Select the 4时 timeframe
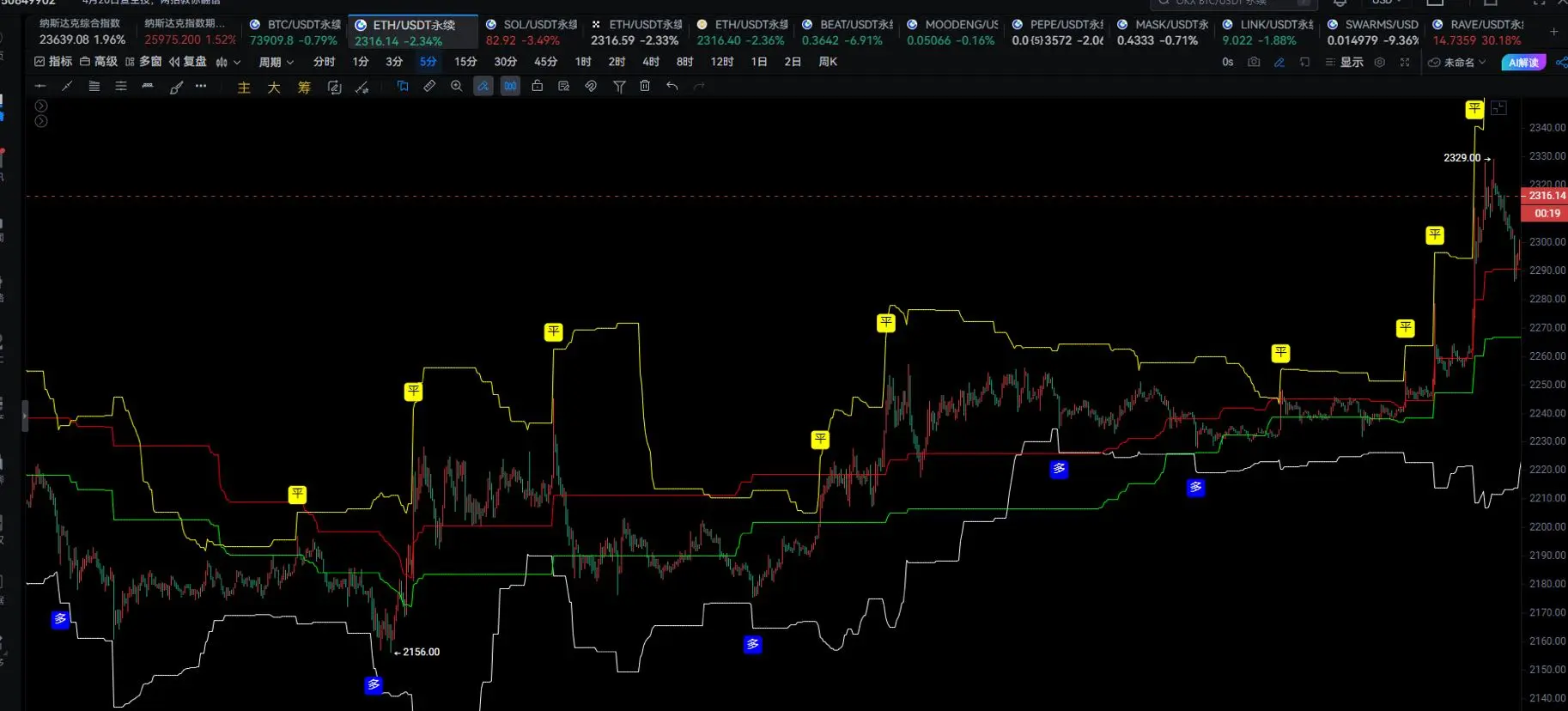1568x711 pixels. click(x=651, y=62)
